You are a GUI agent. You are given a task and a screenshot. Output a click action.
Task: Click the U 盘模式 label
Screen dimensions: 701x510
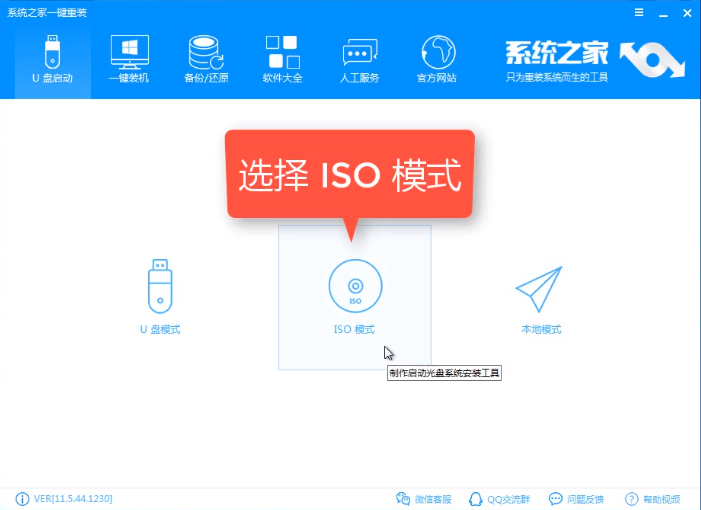click(x=160, y=329)
